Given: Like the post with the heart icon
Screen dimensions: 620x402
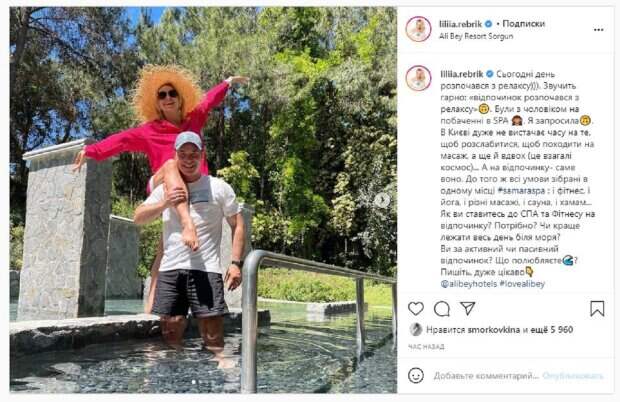Looking at the screenshot, I should [416, 308].
